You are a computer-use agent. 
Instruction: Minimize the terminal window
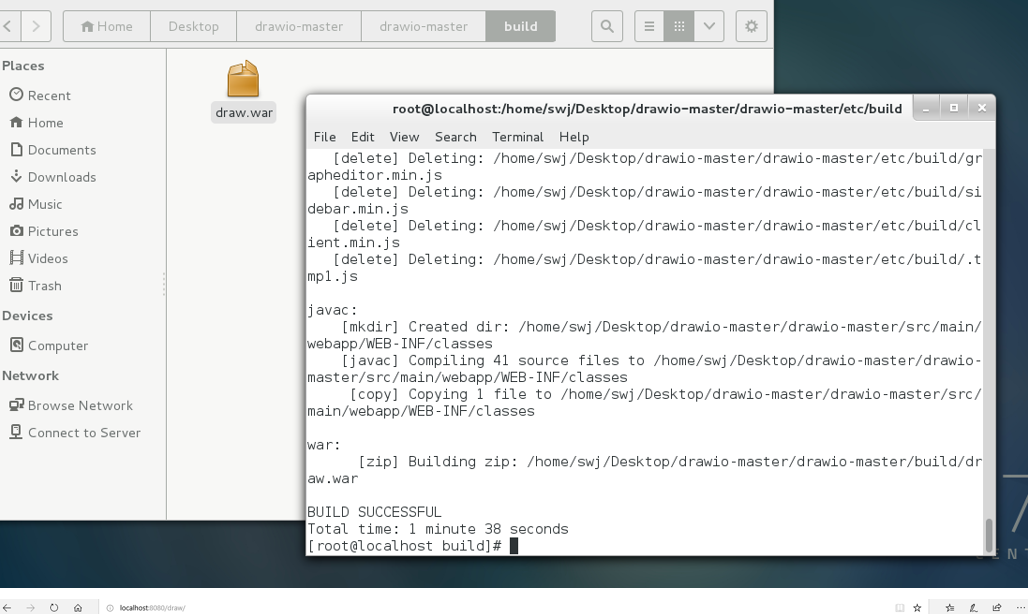point(926,108)
